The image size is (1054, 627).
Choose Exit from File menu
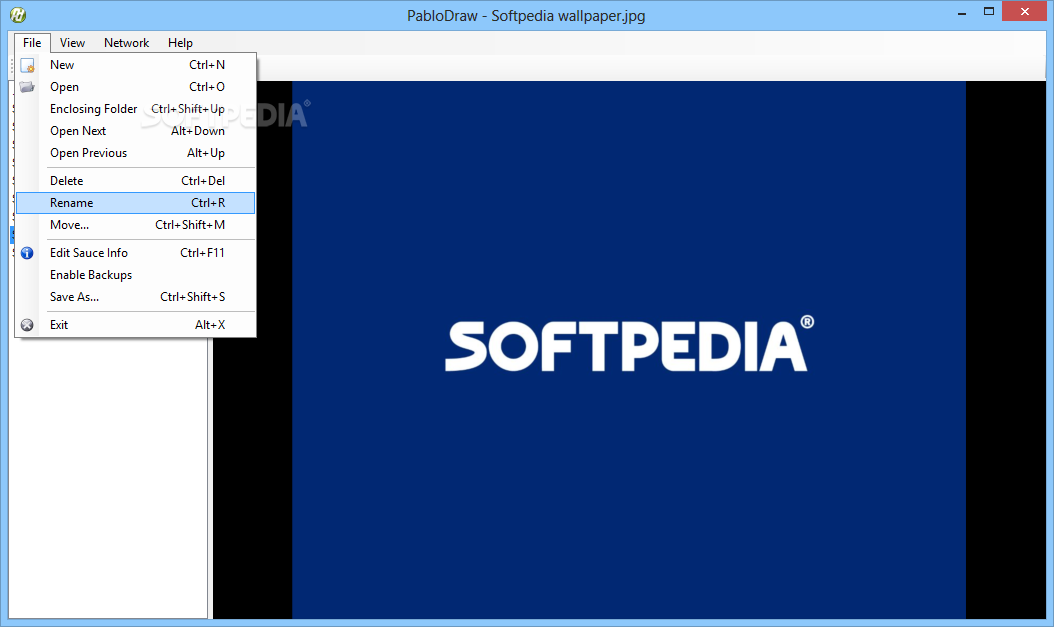tap(135, 325)
